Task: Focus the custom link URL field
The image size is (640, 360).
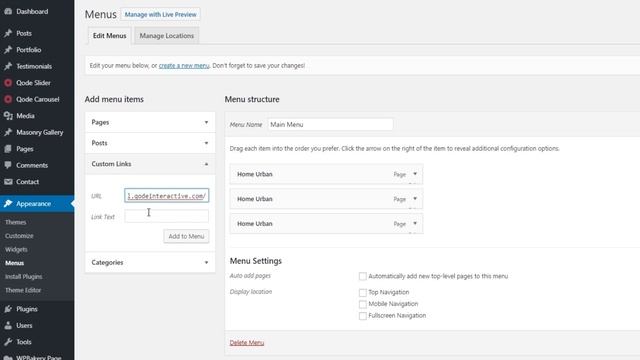Action: click(167, 196)
